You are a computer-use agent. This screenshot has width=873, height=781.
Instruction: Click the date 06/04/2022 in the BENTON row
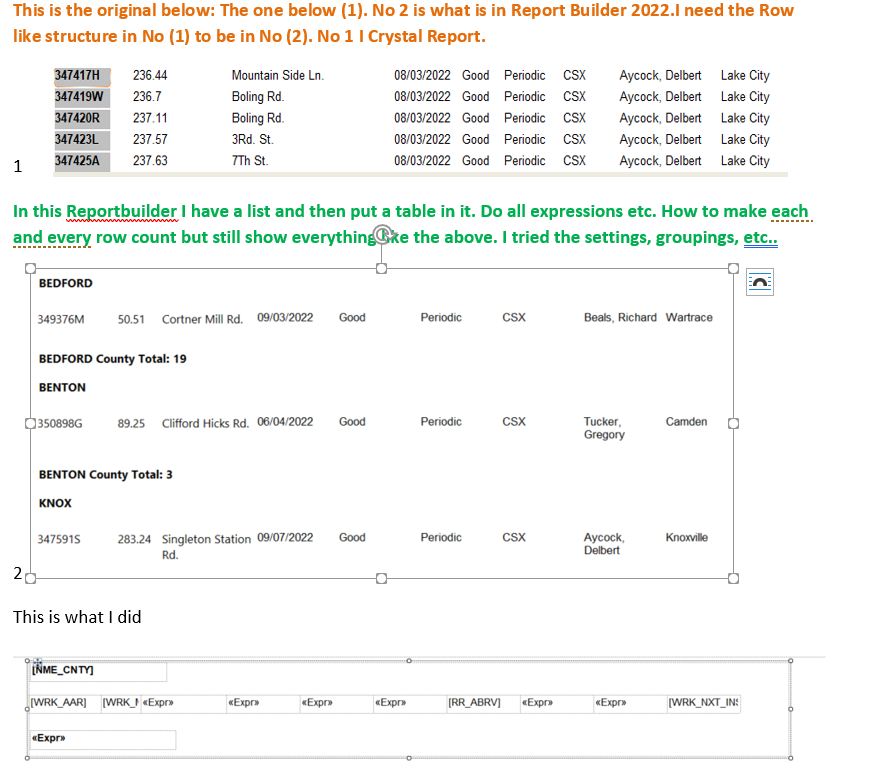tap(285, 421)
